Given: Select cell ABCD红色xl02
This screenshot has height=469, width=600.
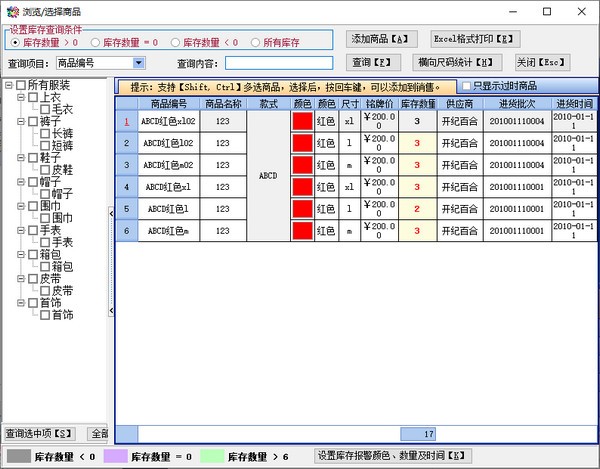Looking at the screenshot, I should (x=169, y=121).
